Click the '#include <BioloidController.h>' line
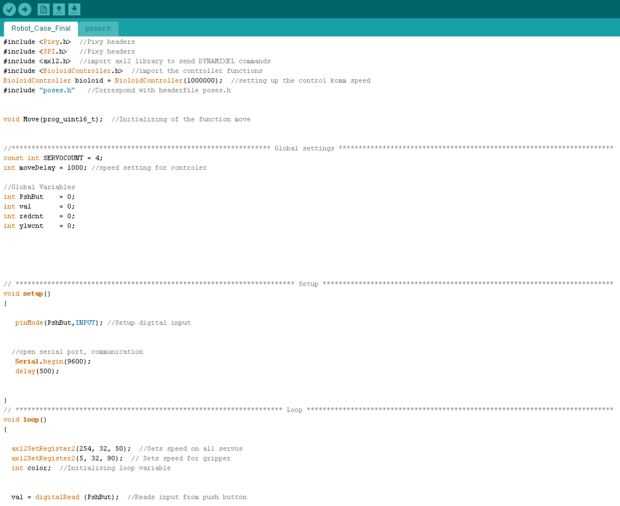The image size is (620, 506). coord(133,71)
